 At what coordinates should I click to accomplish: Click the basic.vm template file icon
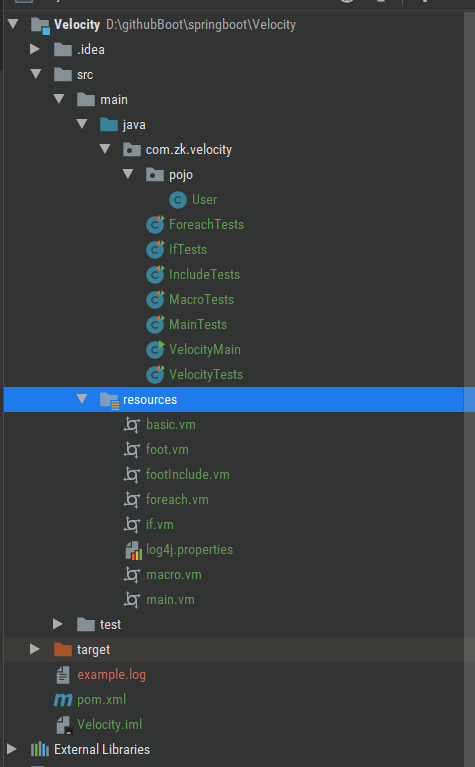tap(132, 425)
